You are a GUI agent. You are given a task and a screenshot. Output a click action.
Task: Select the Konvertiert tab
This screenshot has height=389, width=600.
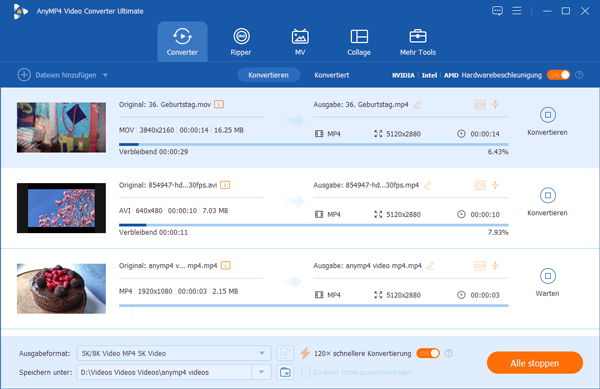coord(332,75)
